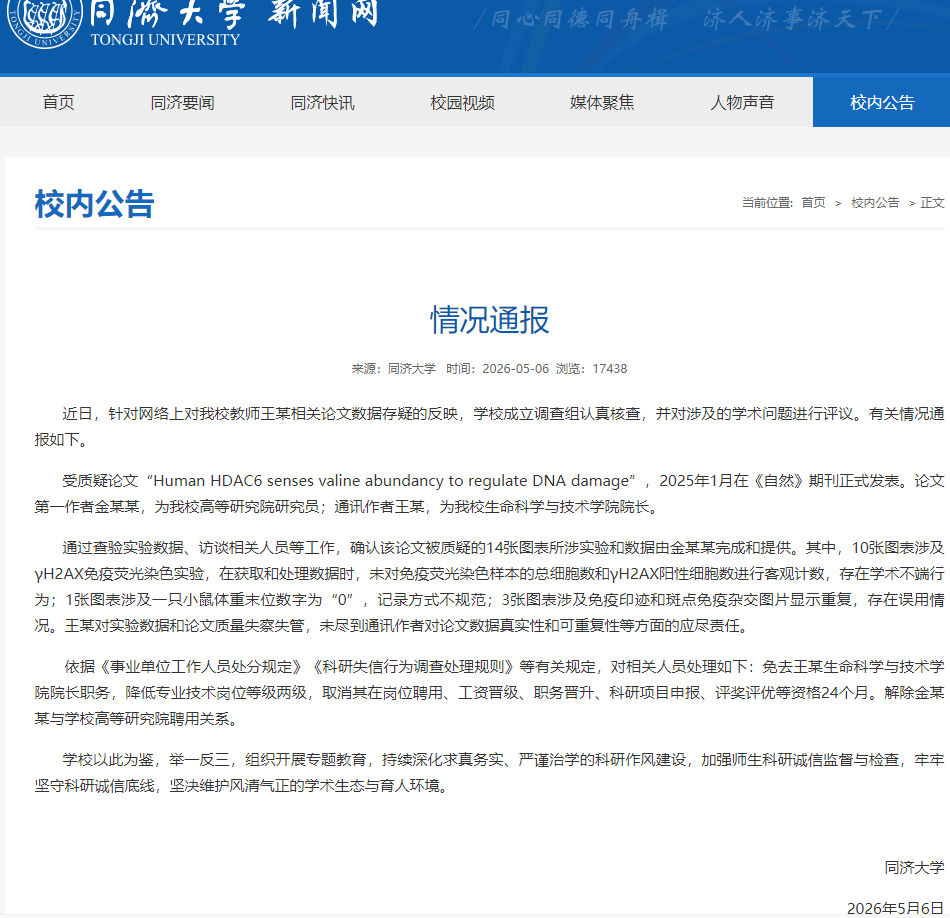Image resolution: width=950 pixels, height=918 pixels.
Task: Click breadcrumb text 正文
Action: [932, 202]
